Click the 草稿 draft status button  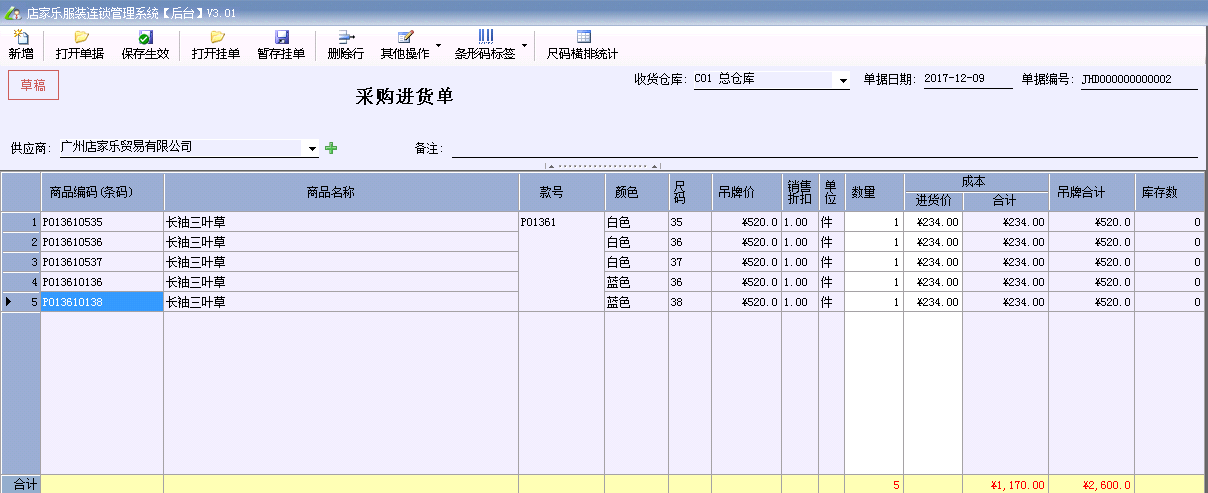coord(33,85)
